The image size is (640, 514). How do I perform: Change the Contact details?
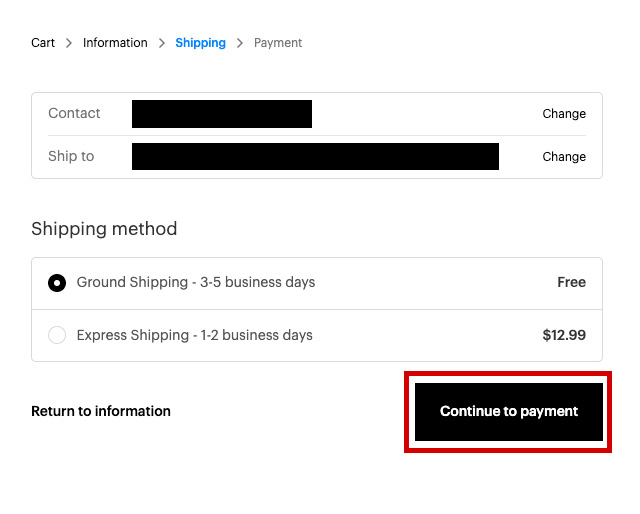click(564, 114)
